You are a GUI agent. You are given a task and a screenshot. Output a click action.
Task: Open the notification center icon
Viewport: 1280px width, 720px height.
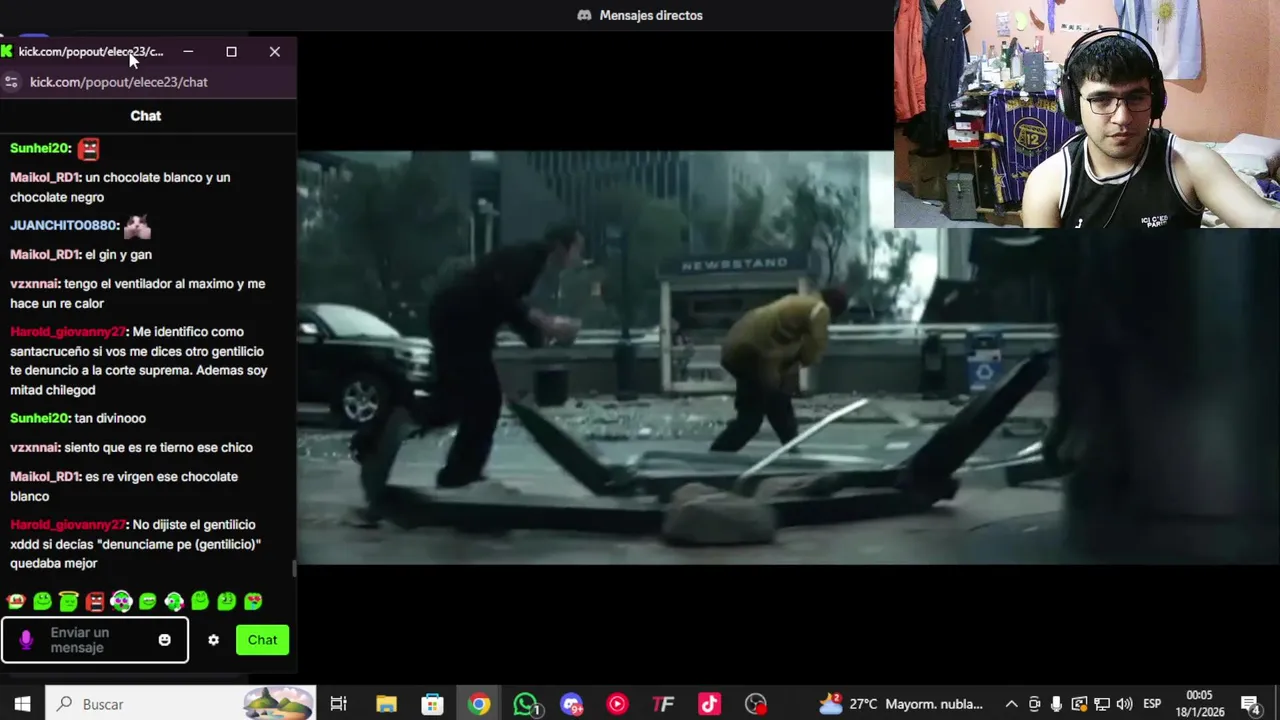pyautogui.click(x=1250, y=704)
